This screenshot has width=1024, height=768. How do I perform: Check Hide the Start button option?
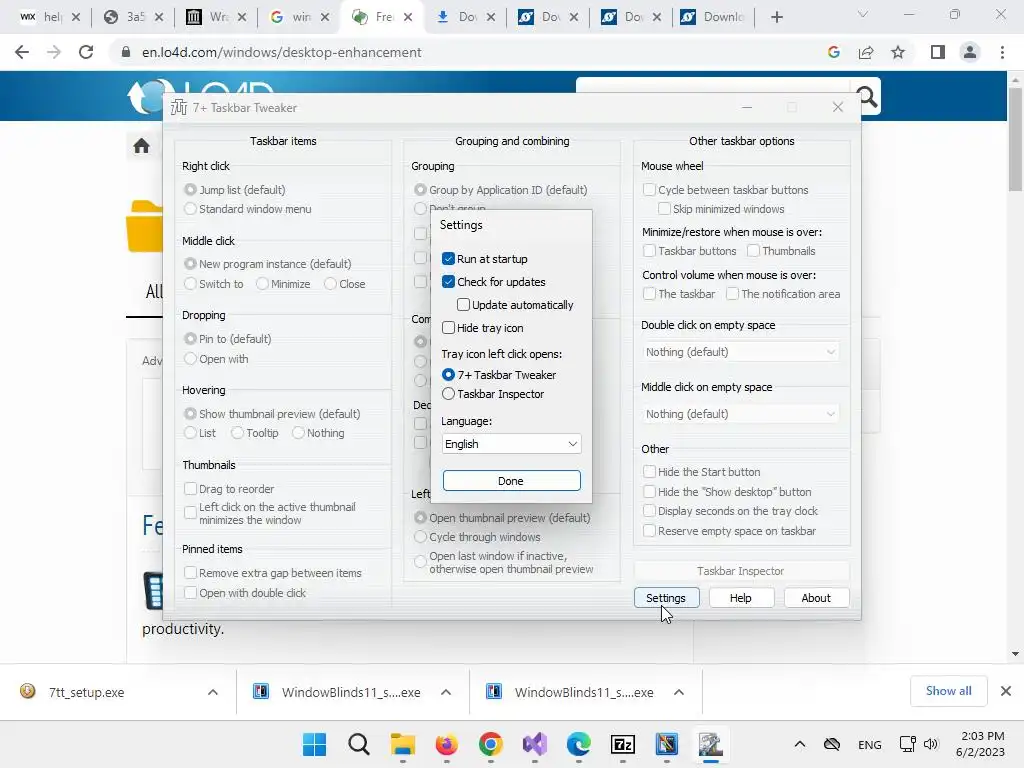(x=649, y=472)
